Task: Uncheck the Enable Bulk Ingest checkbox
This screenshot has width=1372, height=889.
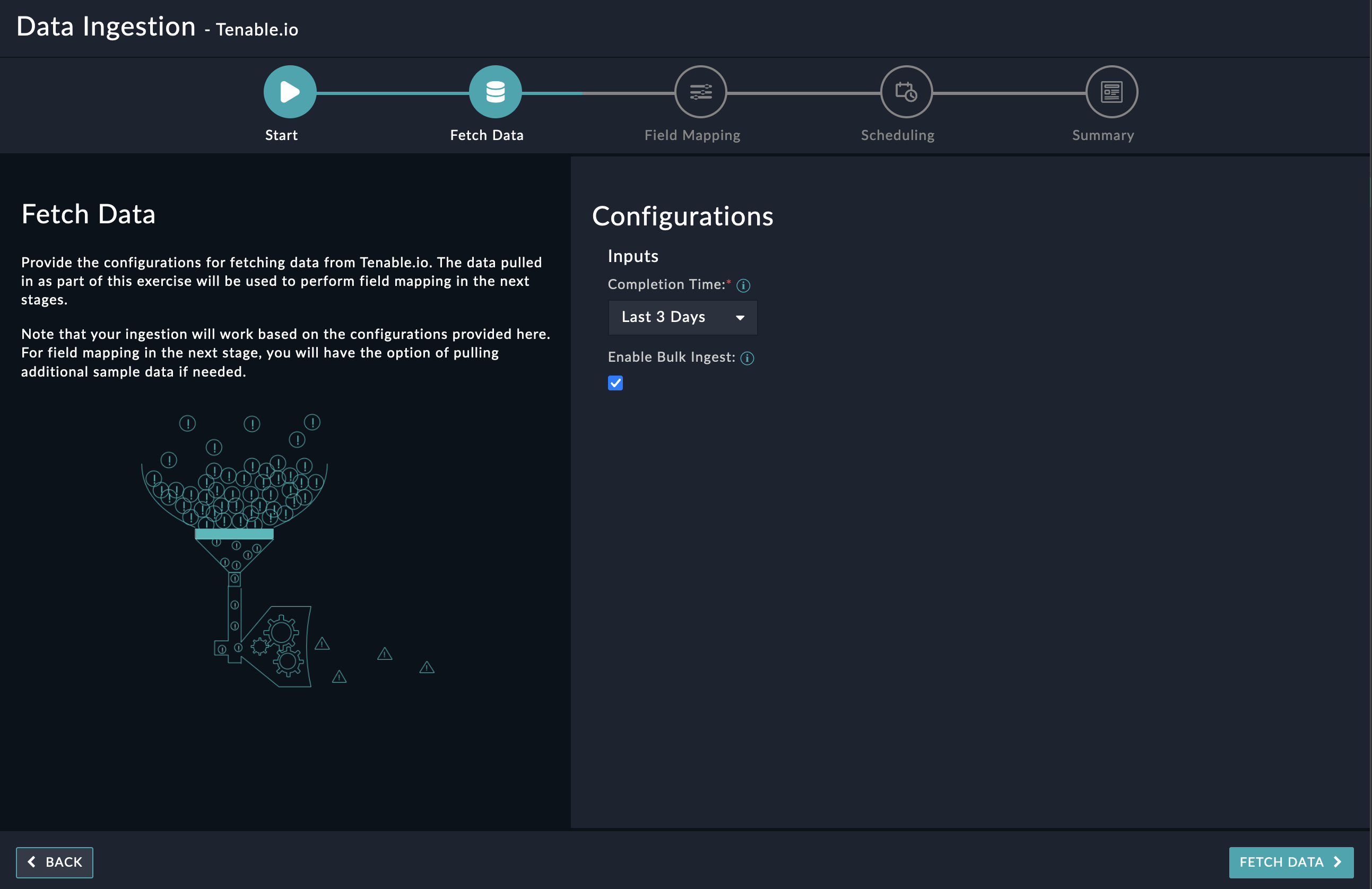Action: click(x=615, y=383)
